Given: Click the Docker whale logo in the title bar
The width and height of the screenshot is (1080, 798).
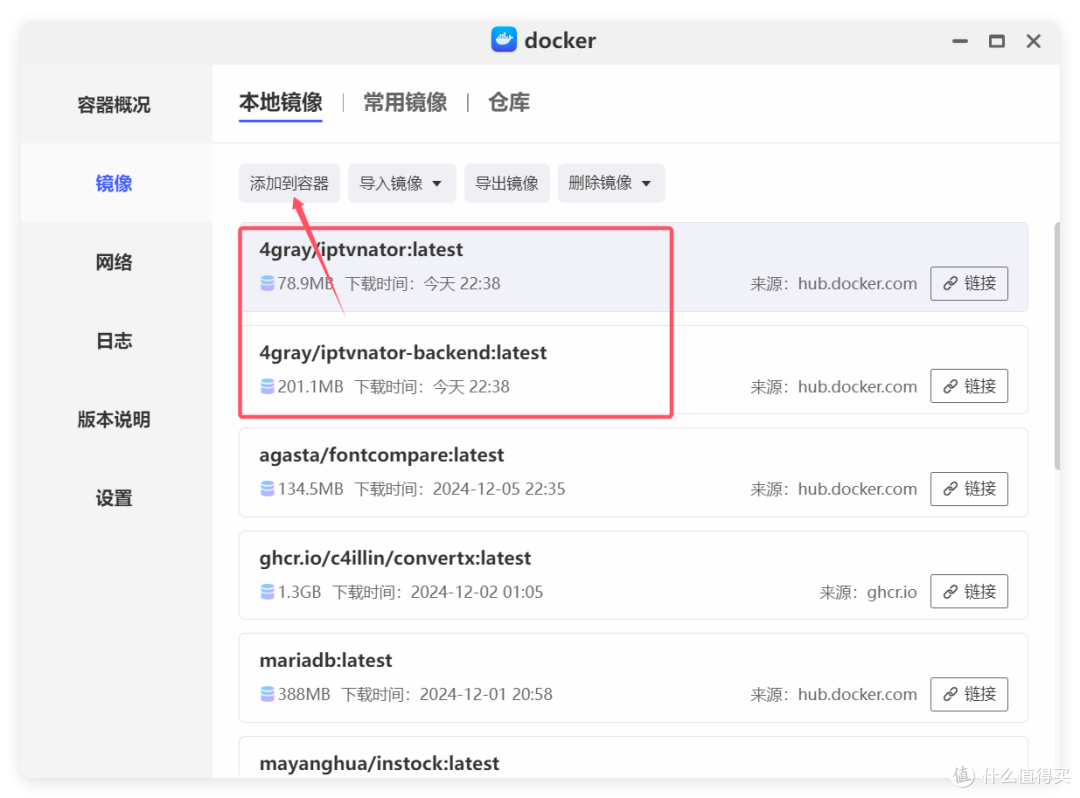Looking at the screenshot, I should click(503, 40).
